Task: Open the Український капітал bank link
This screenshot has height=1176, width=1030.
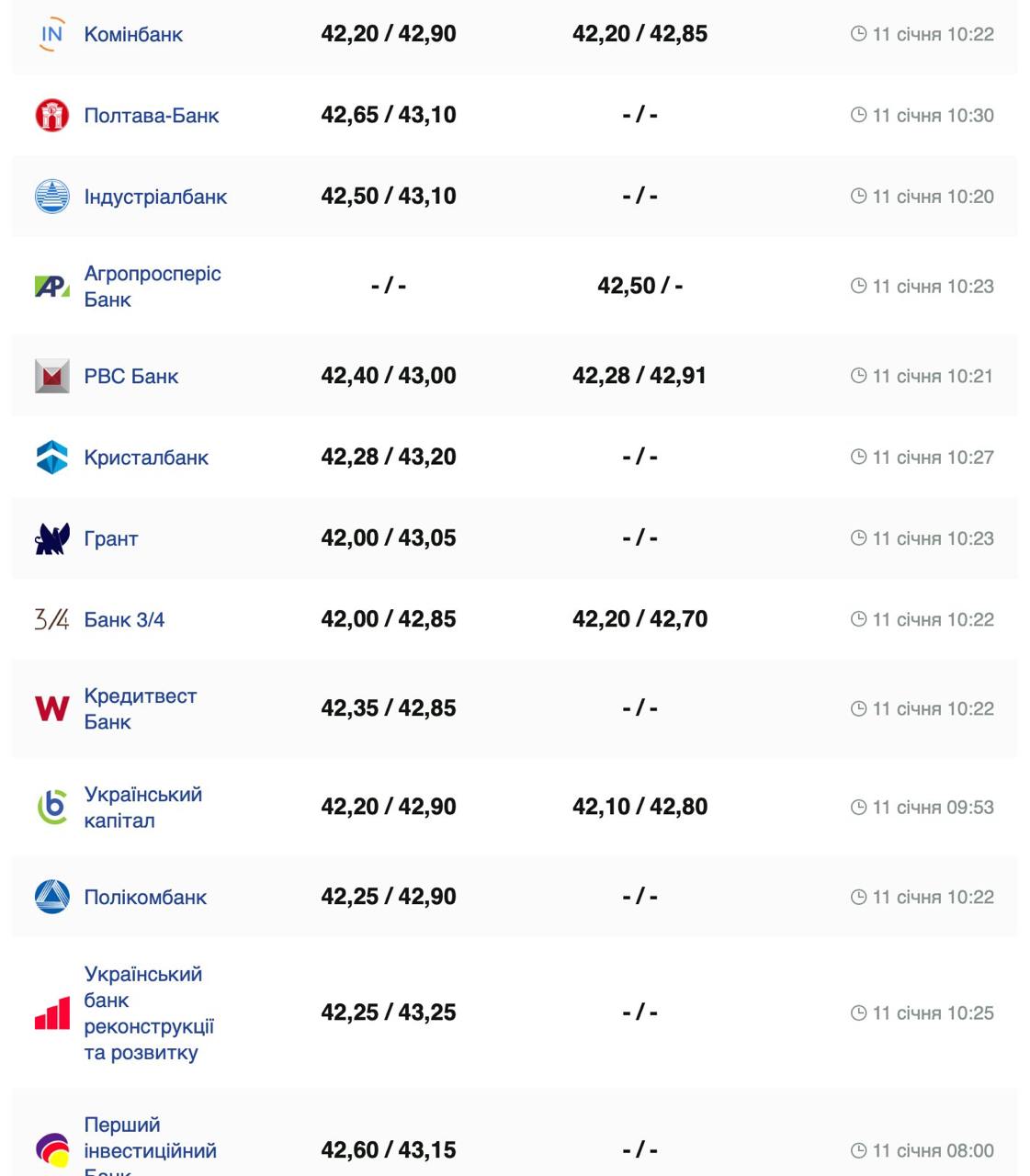Action: pos(142,808)
